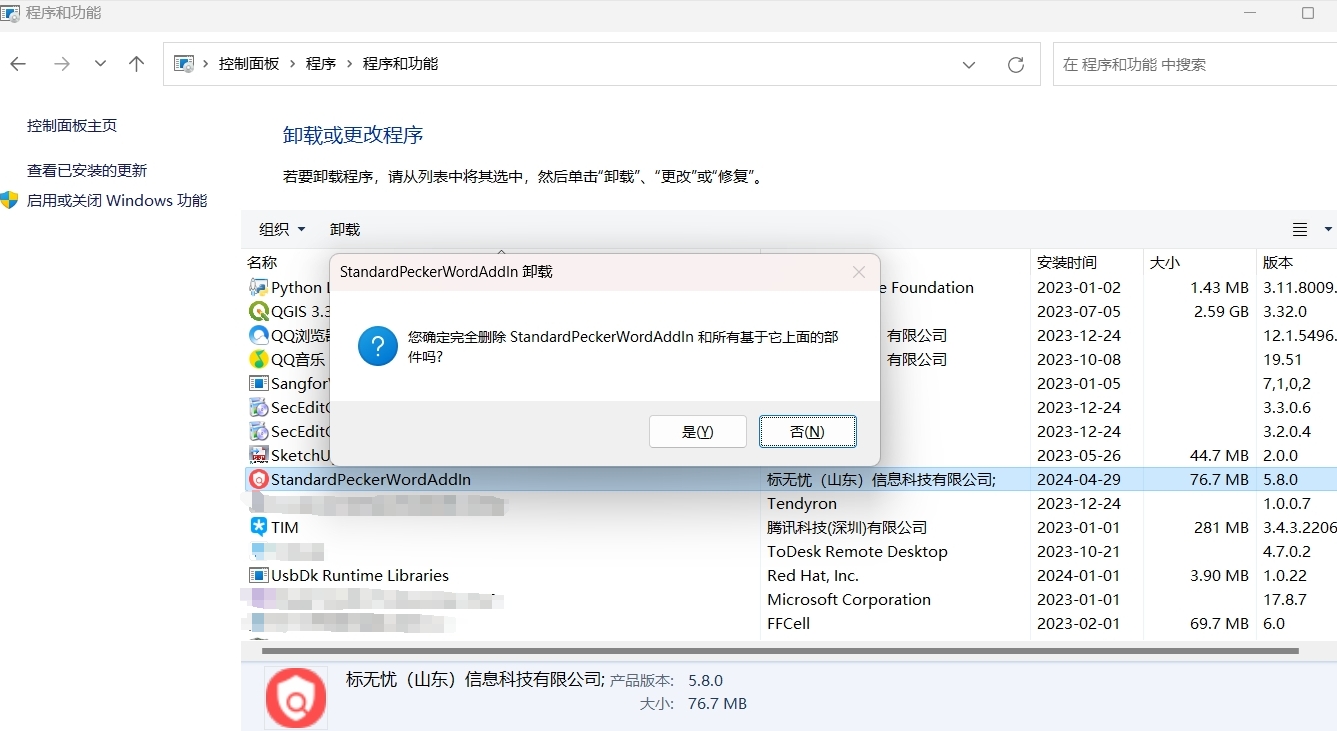Screen dimensions: 1337x731
Task: Open the recent locations chevron
Action: [100, 64]
